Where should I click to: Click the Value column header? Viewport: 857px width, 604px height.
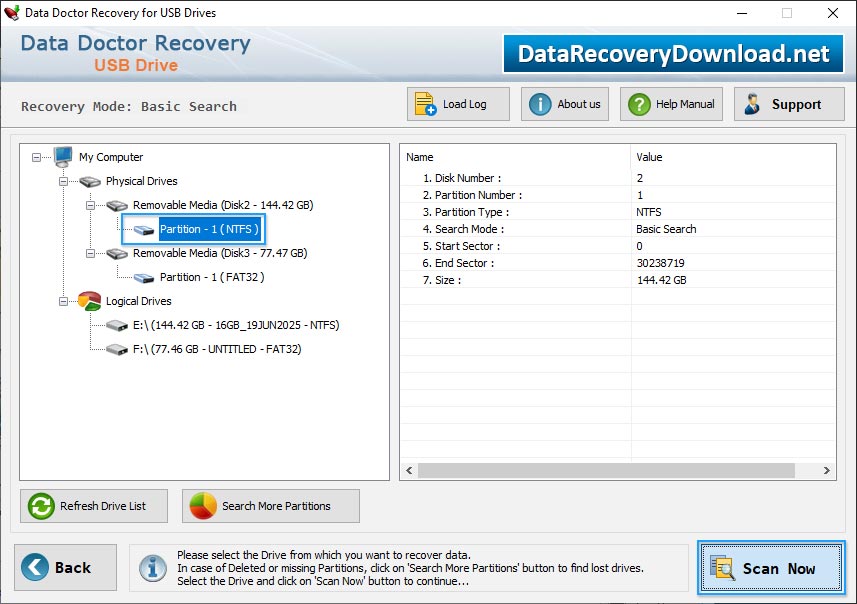click(733, 157)
